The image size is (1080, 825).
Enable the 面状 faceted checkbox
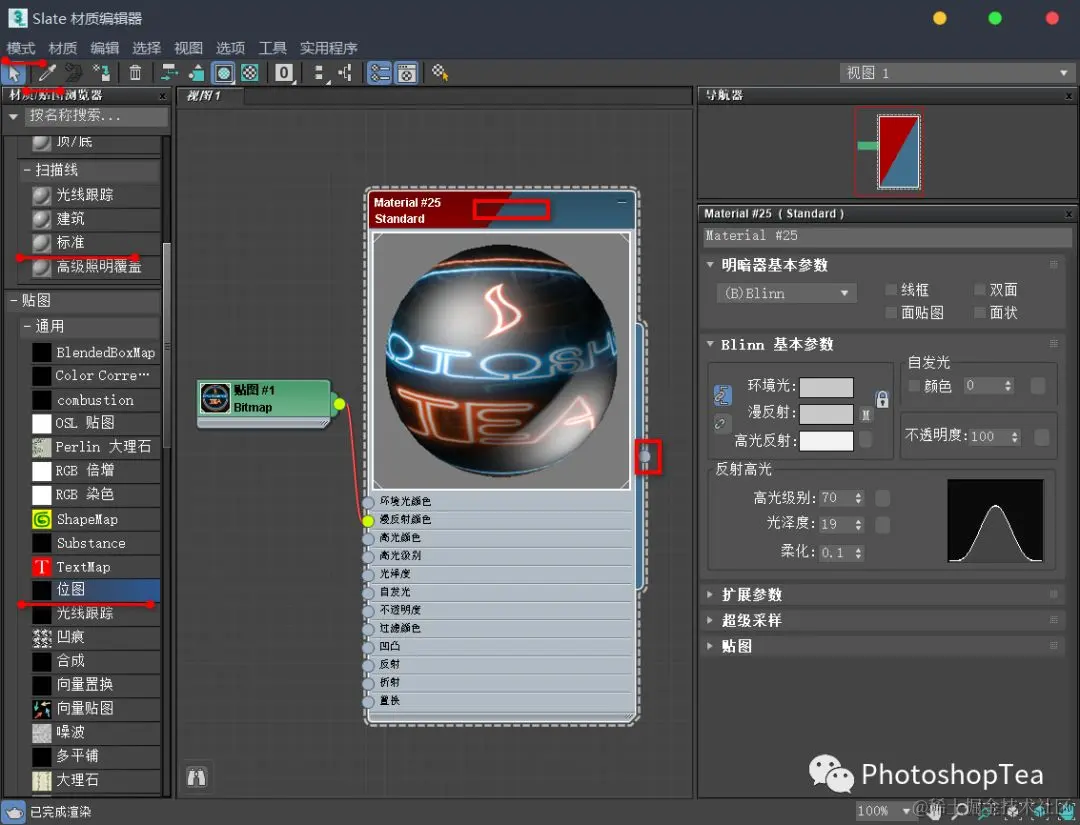coord(979,313)
